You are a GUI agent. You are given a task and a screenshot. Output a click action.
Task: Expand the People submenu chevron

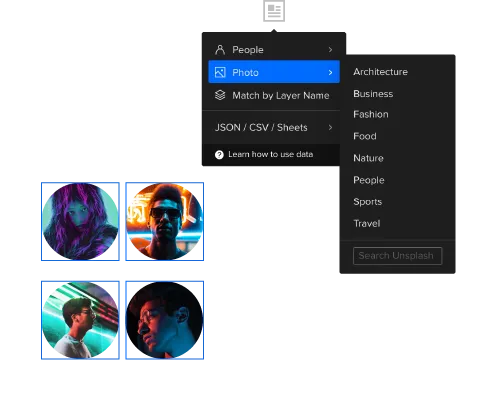click(x=330, y=50)
